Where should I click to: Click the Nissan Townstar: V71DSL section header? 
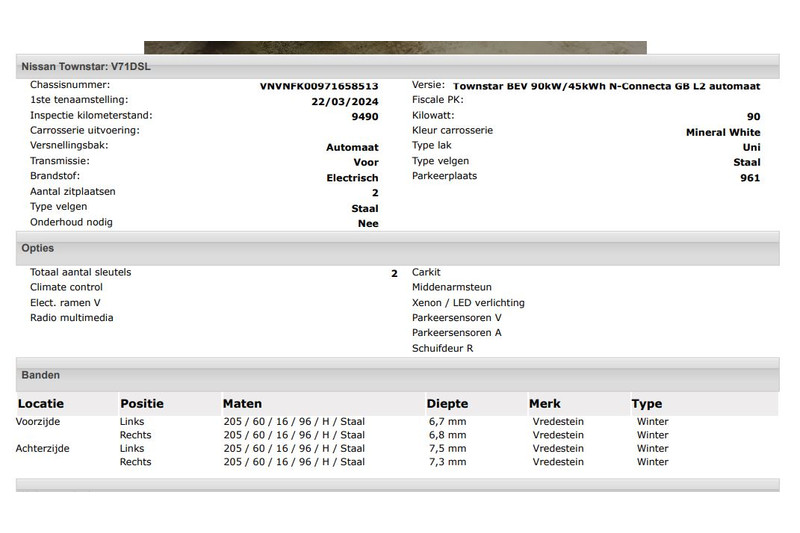click(x=86, y=66)
